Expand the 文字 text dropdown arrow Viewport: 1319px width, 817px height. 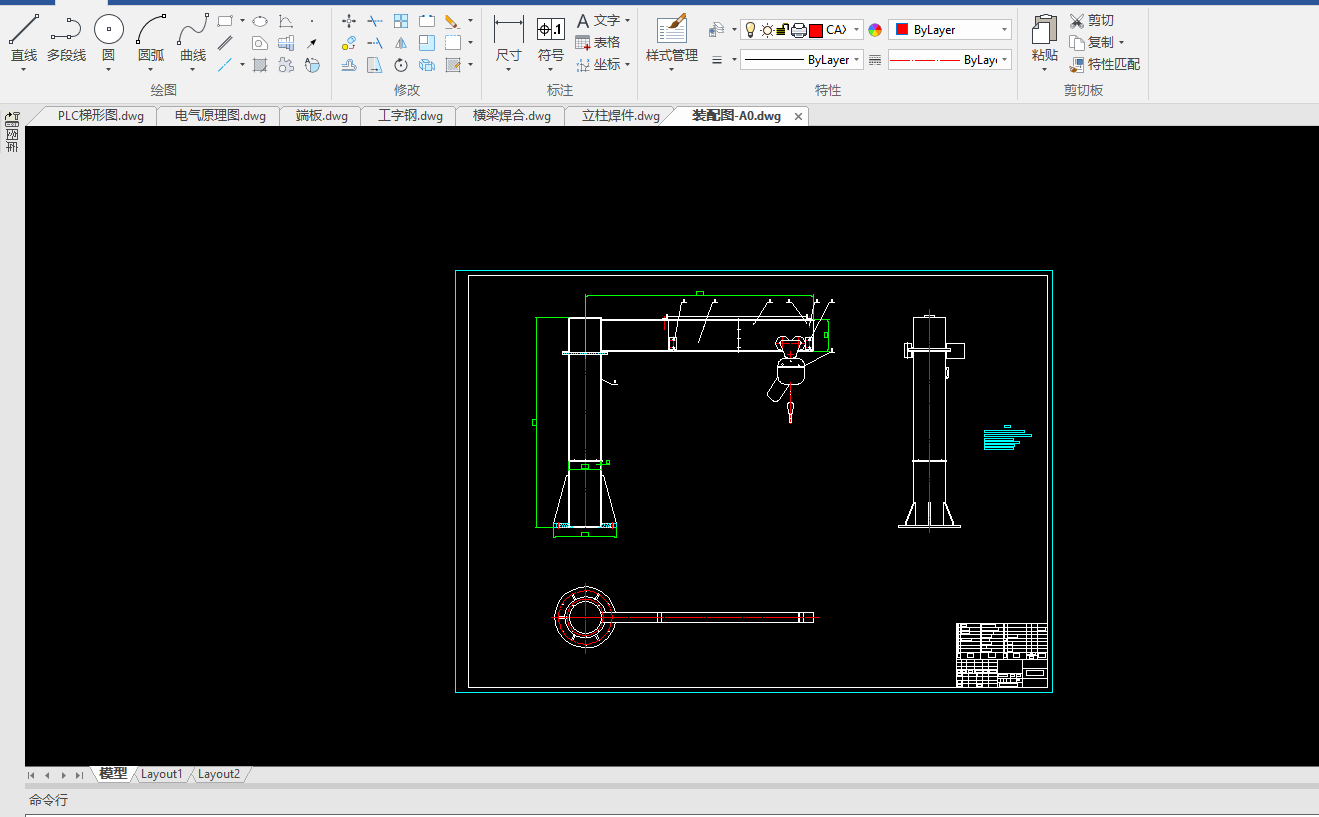tap(627, 20)
